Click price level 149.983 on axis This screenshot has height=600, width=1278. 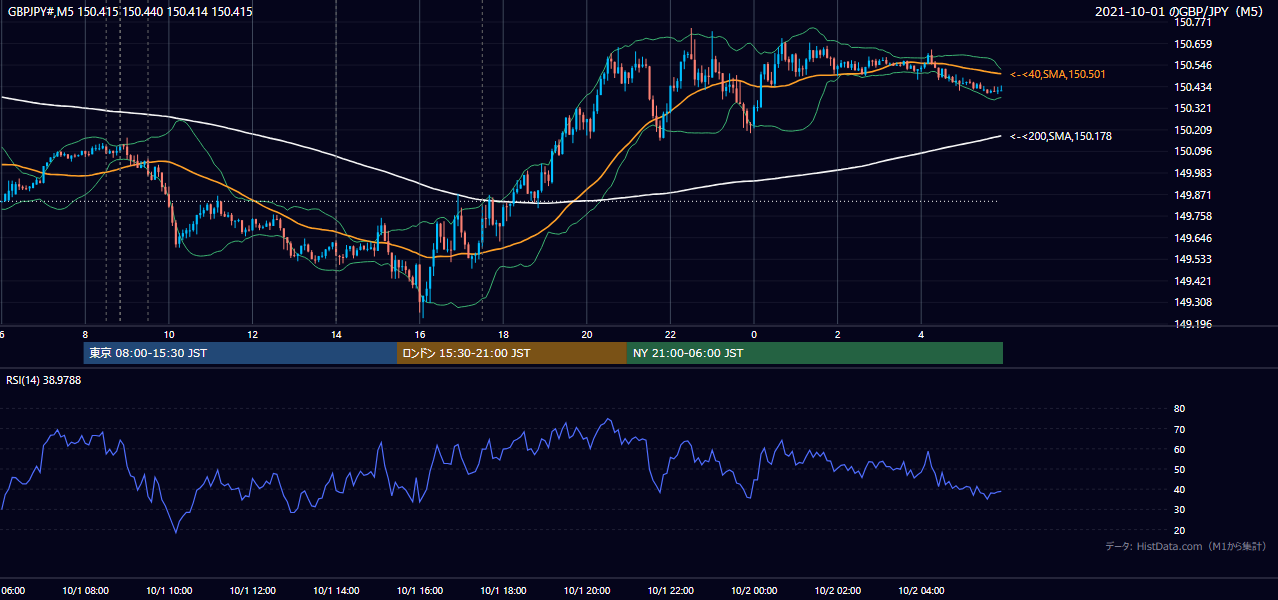click(x=1193, y=173)
